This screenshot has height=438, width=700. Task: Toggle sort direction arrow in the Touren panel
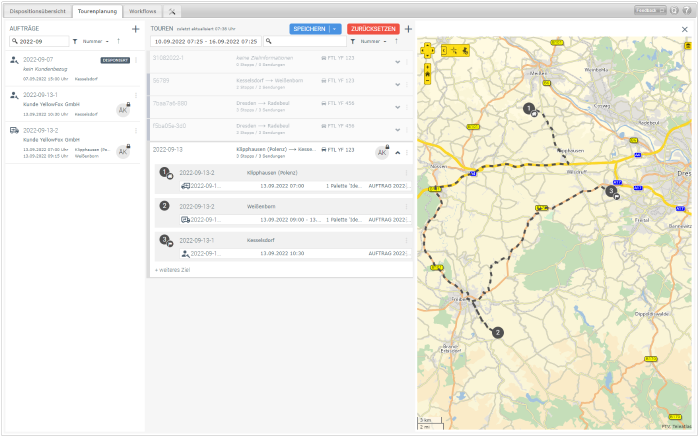pos(397,42)
